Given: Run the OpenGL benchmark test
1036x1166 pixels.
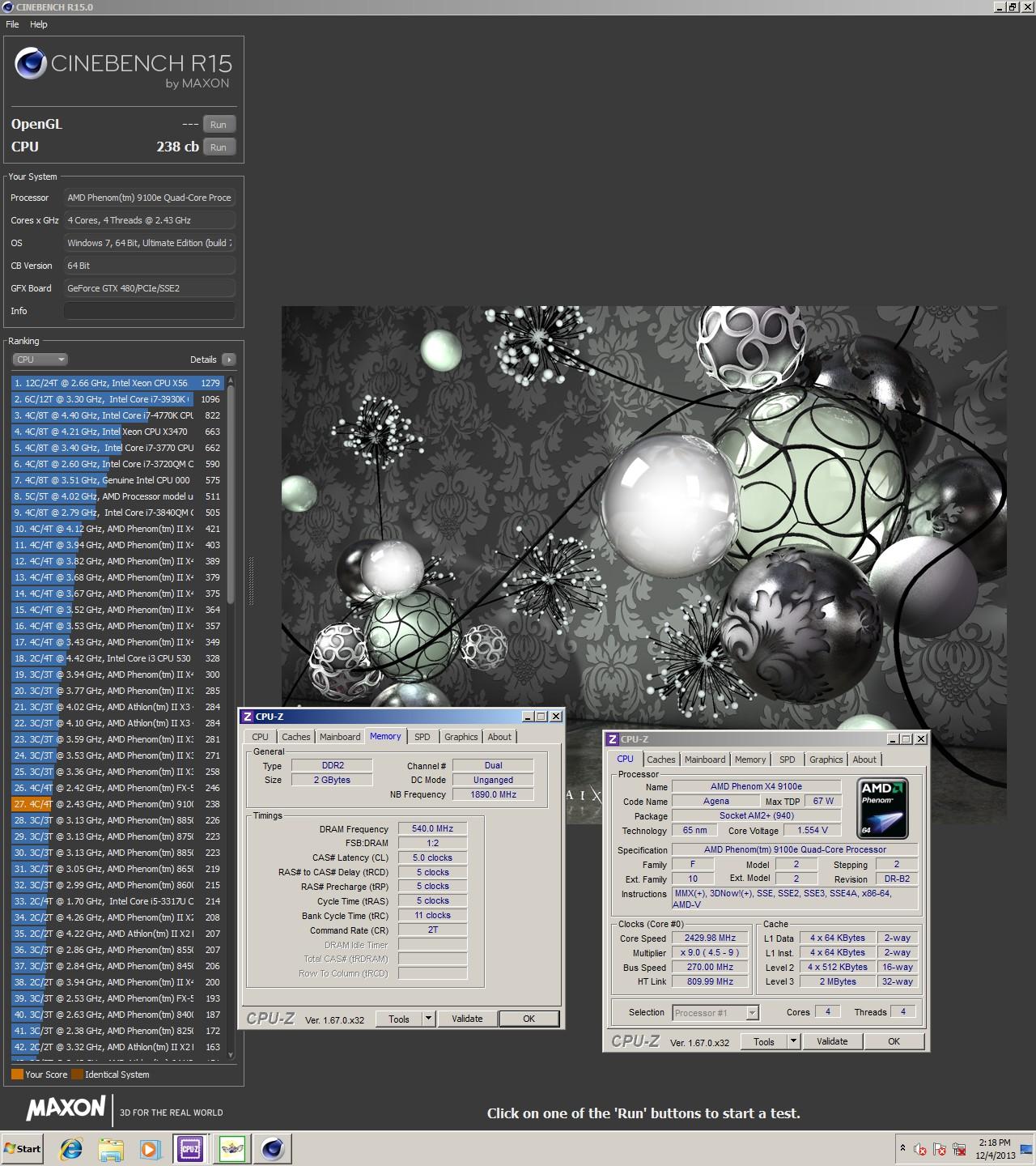Looking at the screenshot, I should (x=219, y=125).
